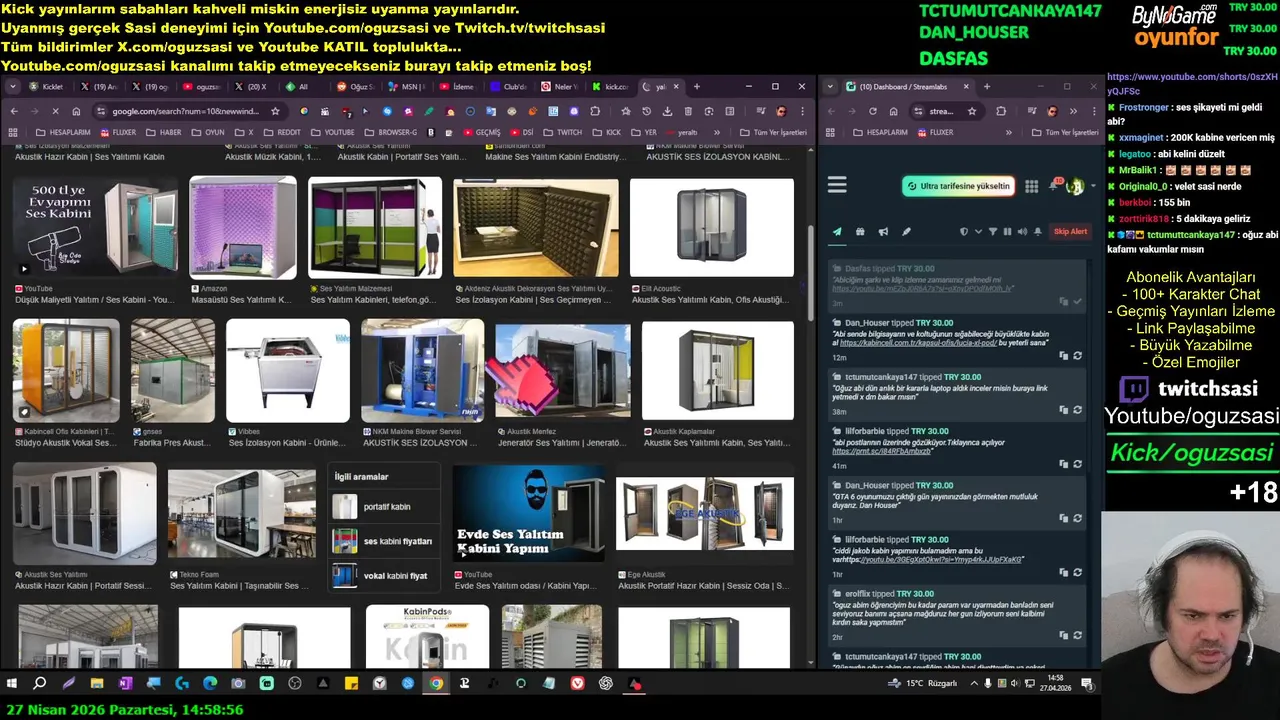Viewport: 1280px width, 720px height.
Task: Open Microsoft Edge from the taskbar
Action: [x=210, y=684]
